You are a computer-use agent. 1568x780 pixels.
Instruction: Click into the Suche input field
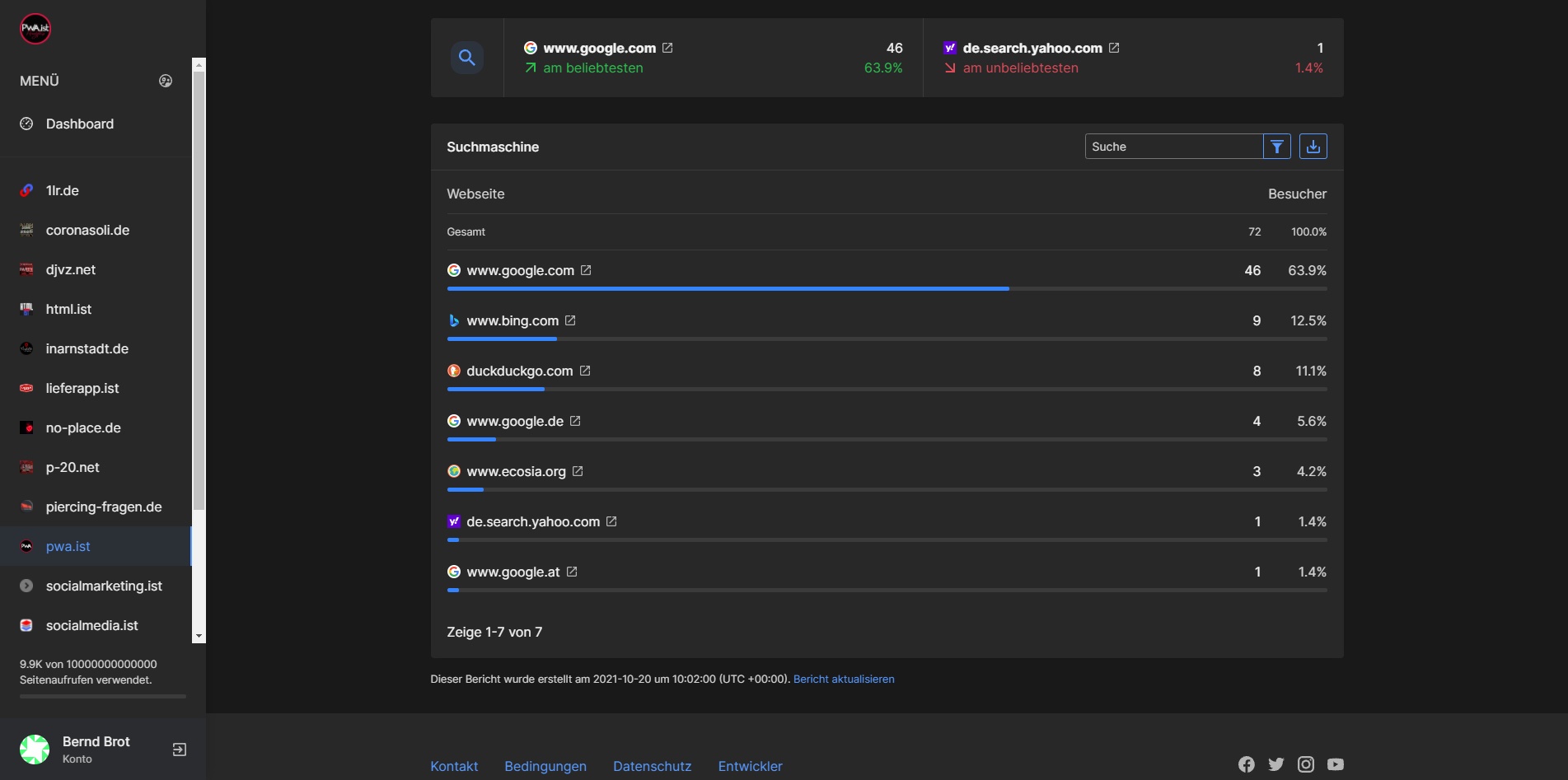(x=1173, y=147)
